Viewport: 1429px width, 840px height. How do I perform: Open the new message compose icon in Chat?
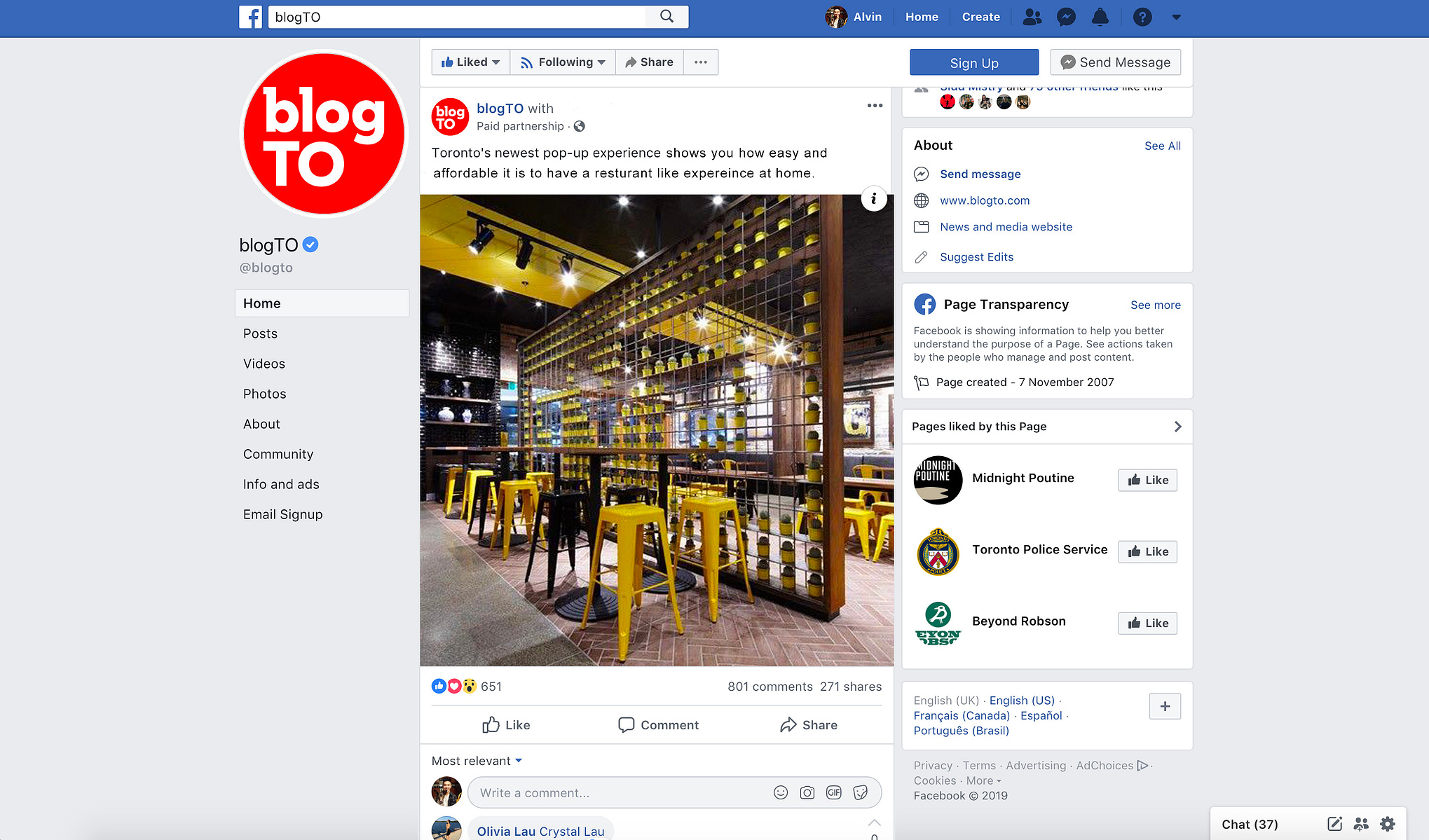pos(1334,824)
